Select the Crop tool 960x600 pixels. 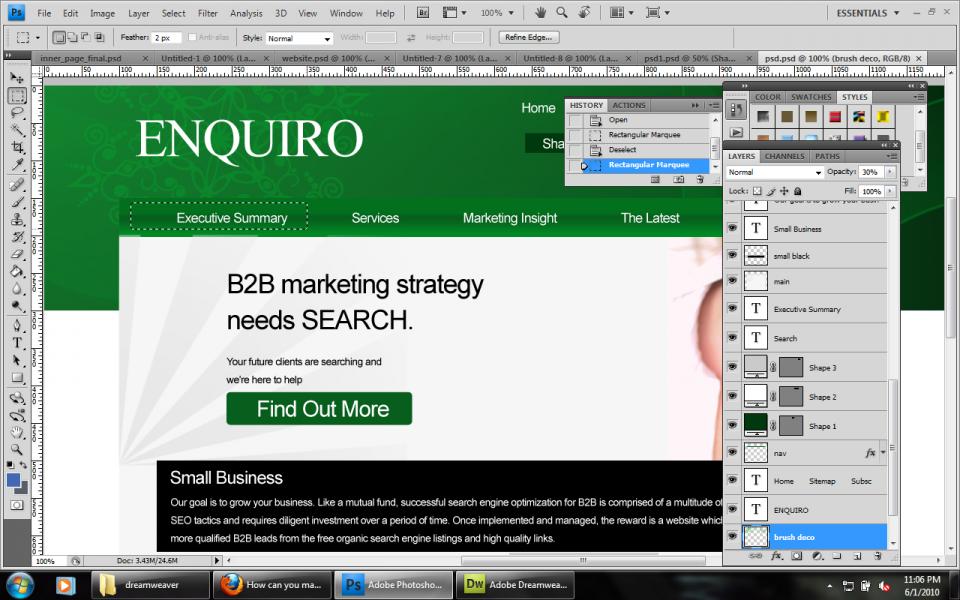pyautogui.click(x=17, y=147)
